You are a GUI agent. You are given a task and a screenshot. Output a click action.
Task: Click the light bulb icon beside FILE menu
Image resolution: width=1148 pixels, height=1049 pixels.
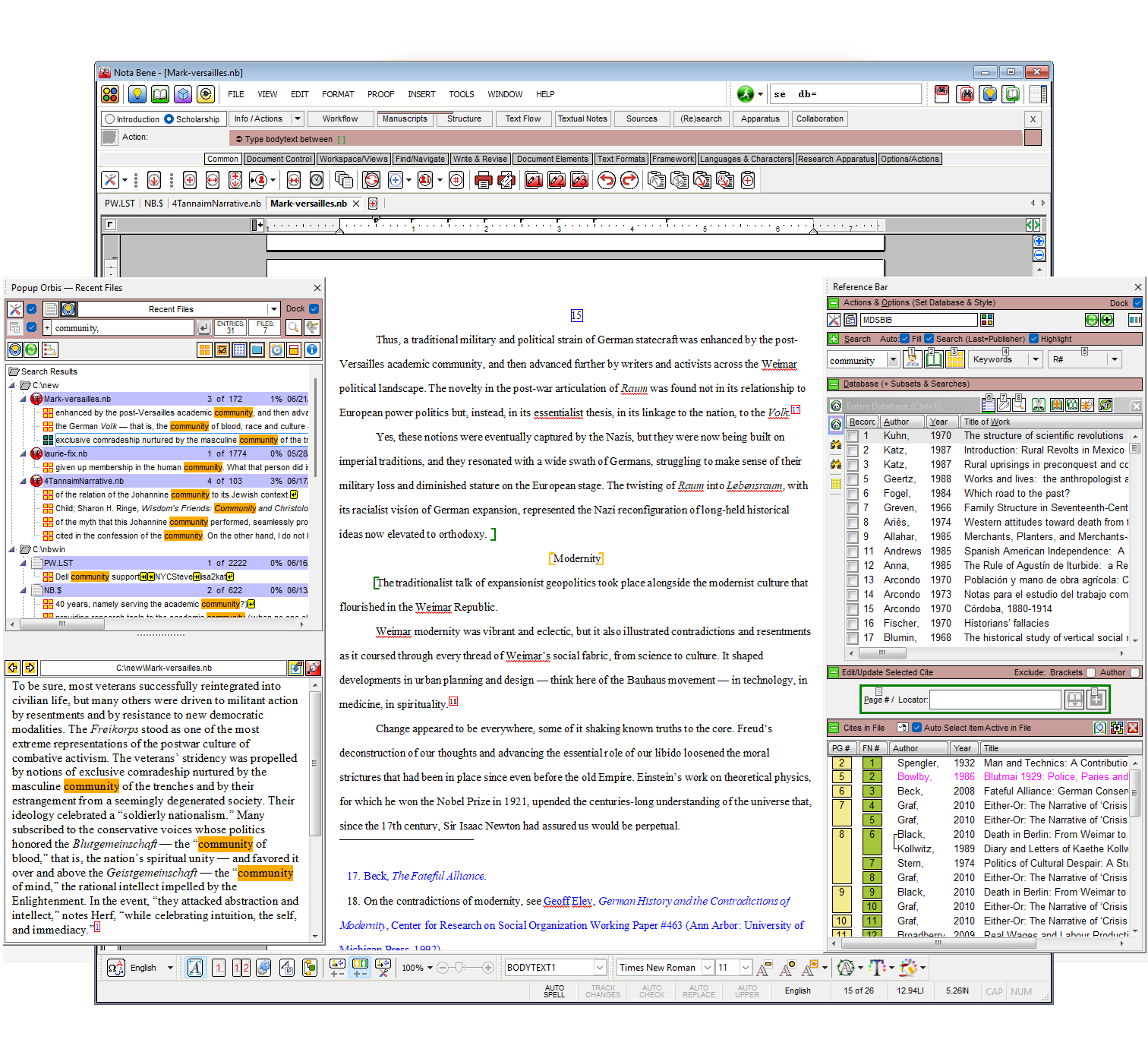[x=137, y=94]
